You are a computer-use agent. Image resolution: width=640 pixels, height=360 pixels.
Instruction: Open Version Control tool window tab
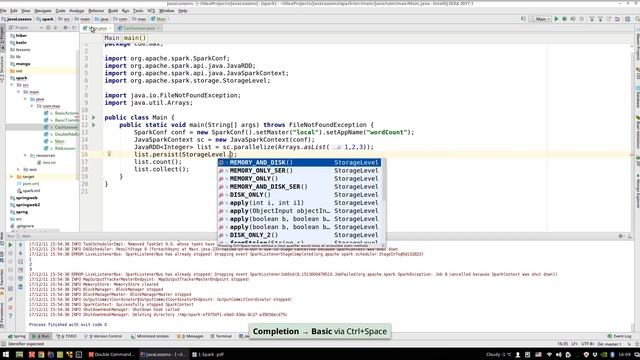103,336
